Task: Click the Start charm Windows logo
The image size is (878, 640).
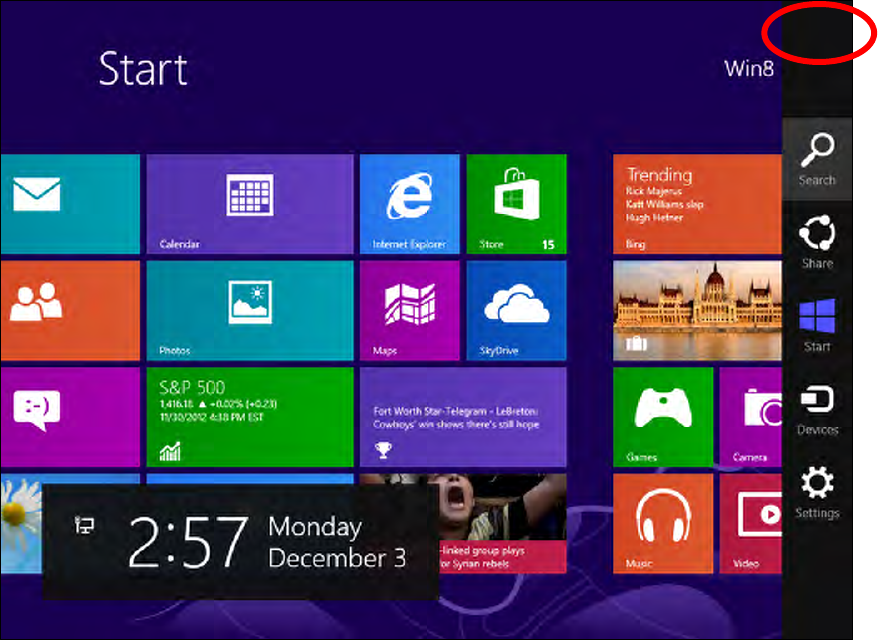Action: (x=817, y=316)
